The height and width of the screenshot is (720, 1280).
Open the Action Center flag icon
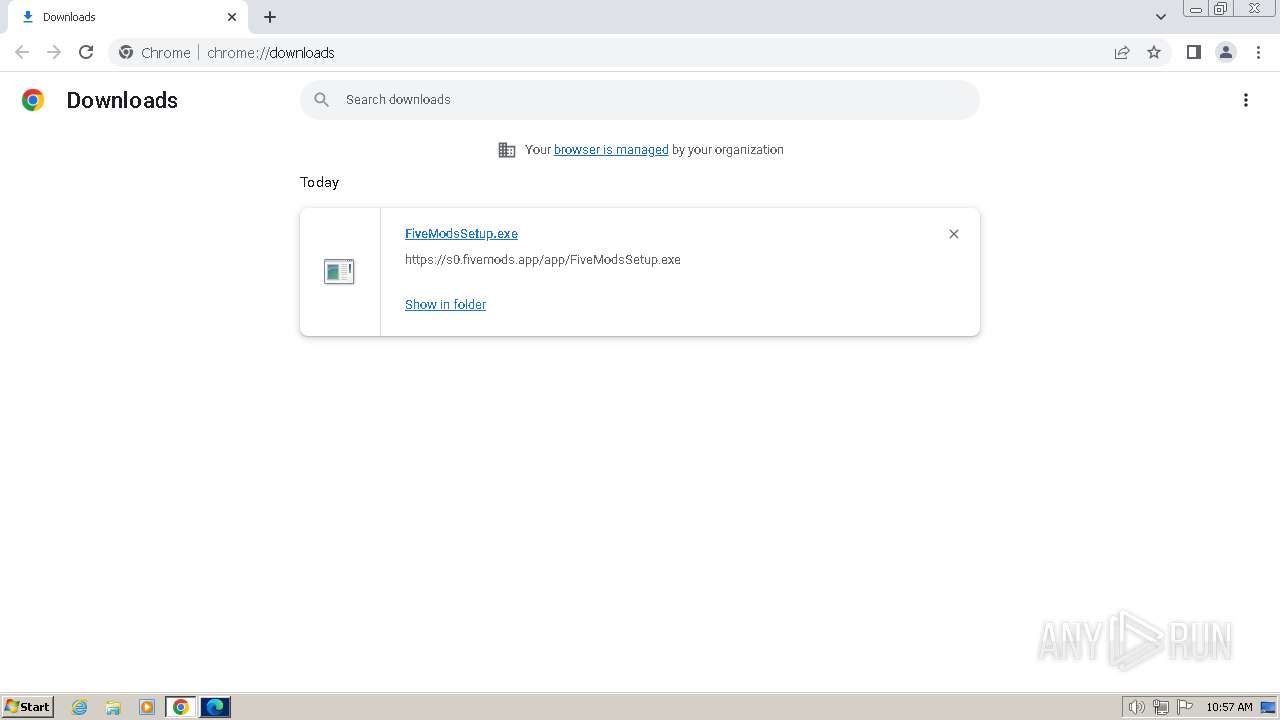1185,707
